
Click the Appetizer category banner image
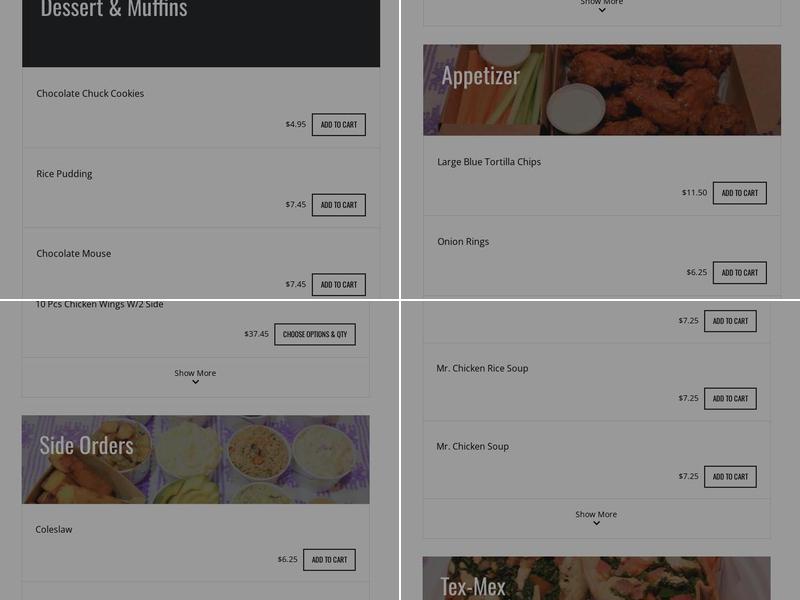tap(602, 90)
